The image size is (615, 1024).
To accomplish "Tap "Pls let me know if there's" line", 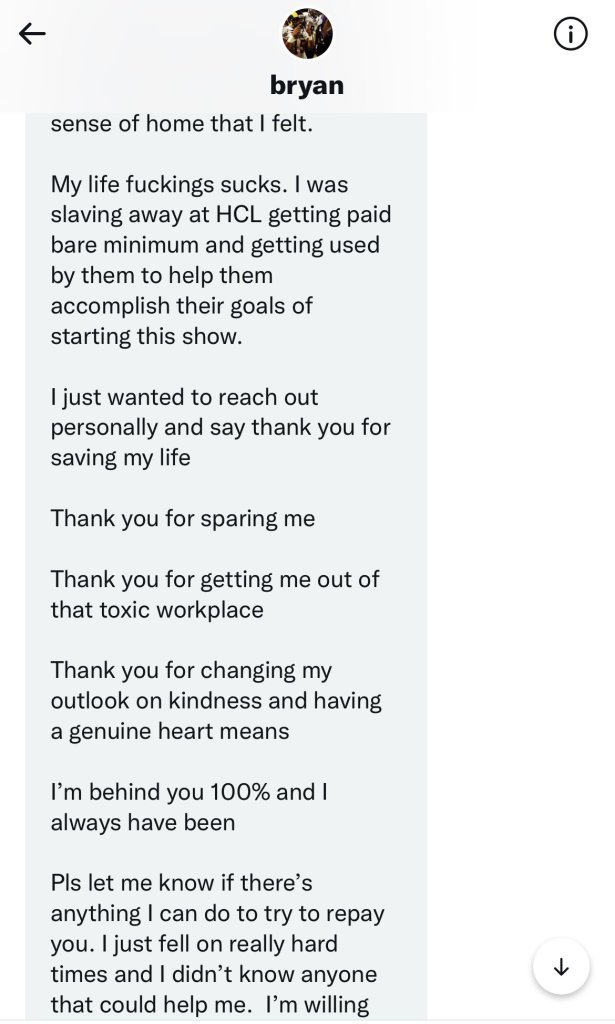I will 182,883.
